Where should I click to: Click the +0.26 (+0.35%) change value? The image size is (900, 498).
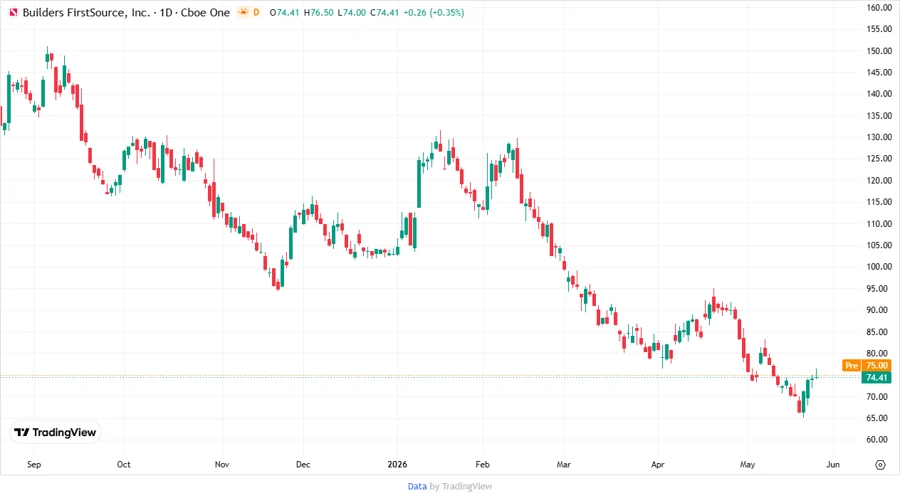click(x=433, y=12)
